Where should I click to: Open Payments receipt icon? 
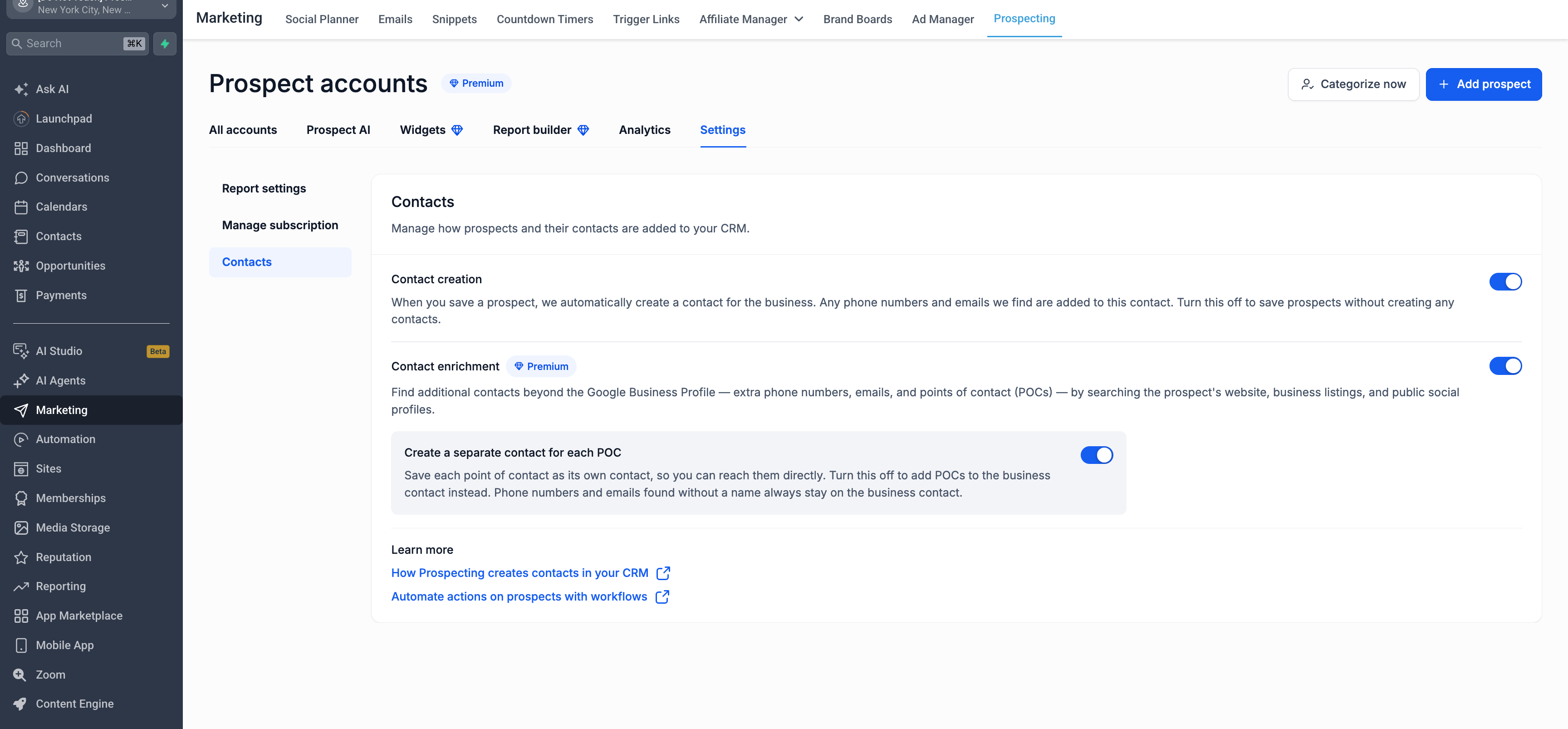click(x=21, y=296)
